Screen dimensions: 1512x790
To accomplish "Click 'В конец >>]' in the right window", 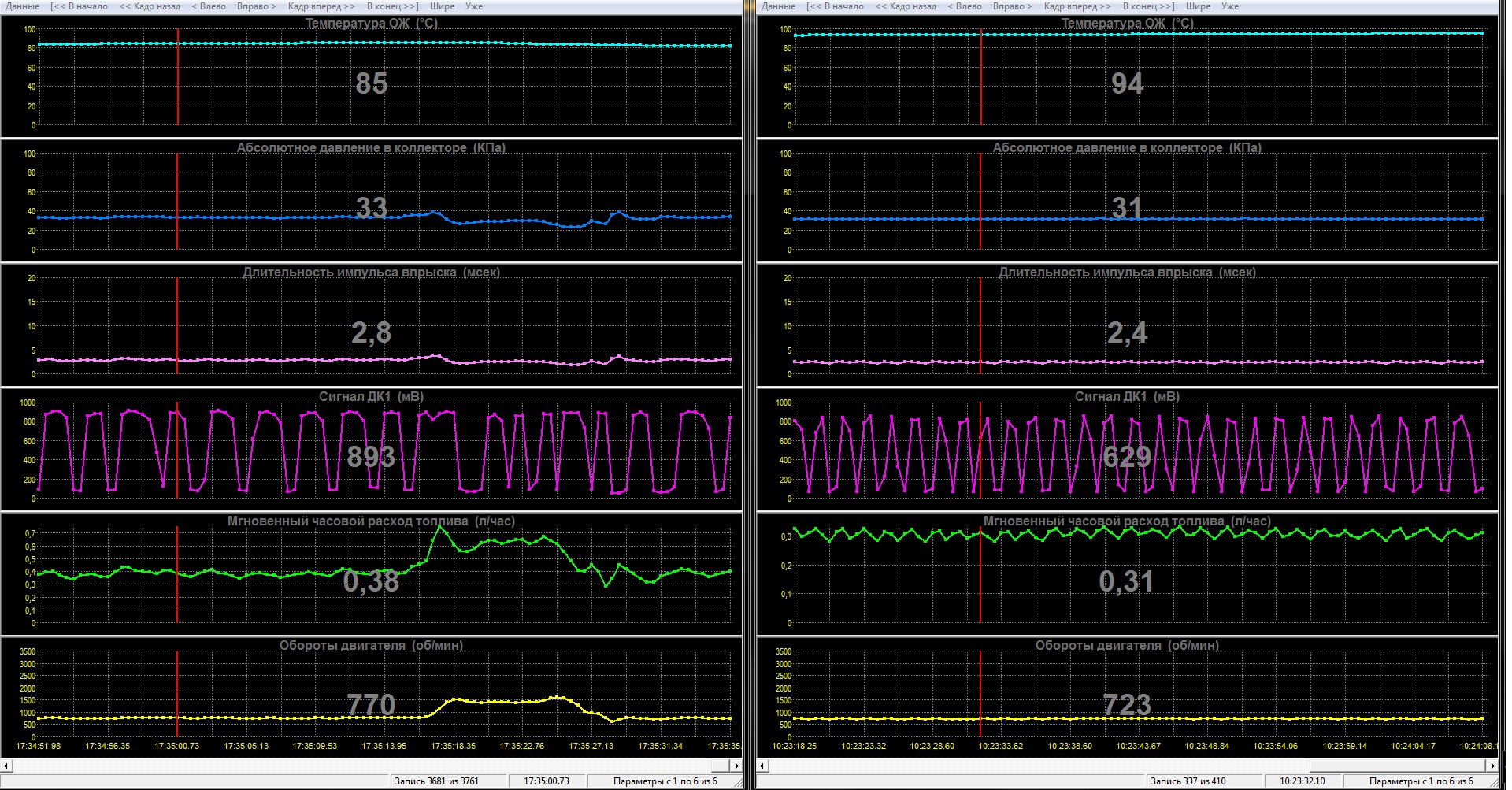I will (1149, 6).
